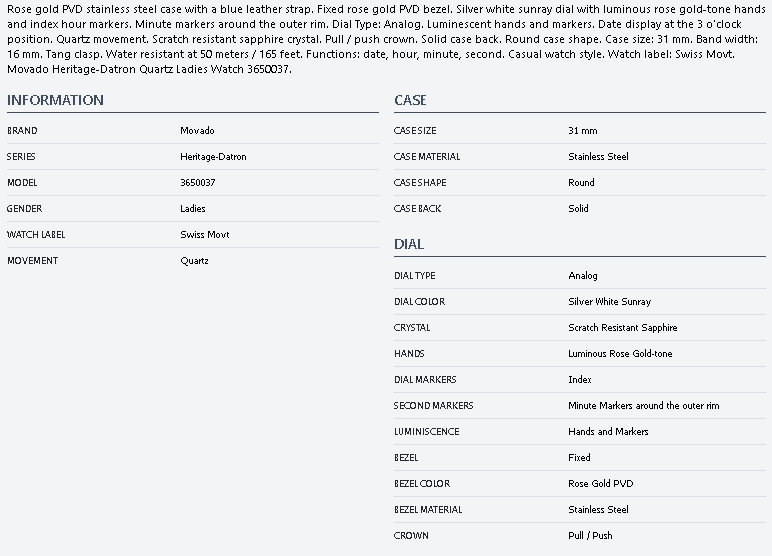Click the INFORMATION section heading
772x556 pixels.
pos(55,100)
